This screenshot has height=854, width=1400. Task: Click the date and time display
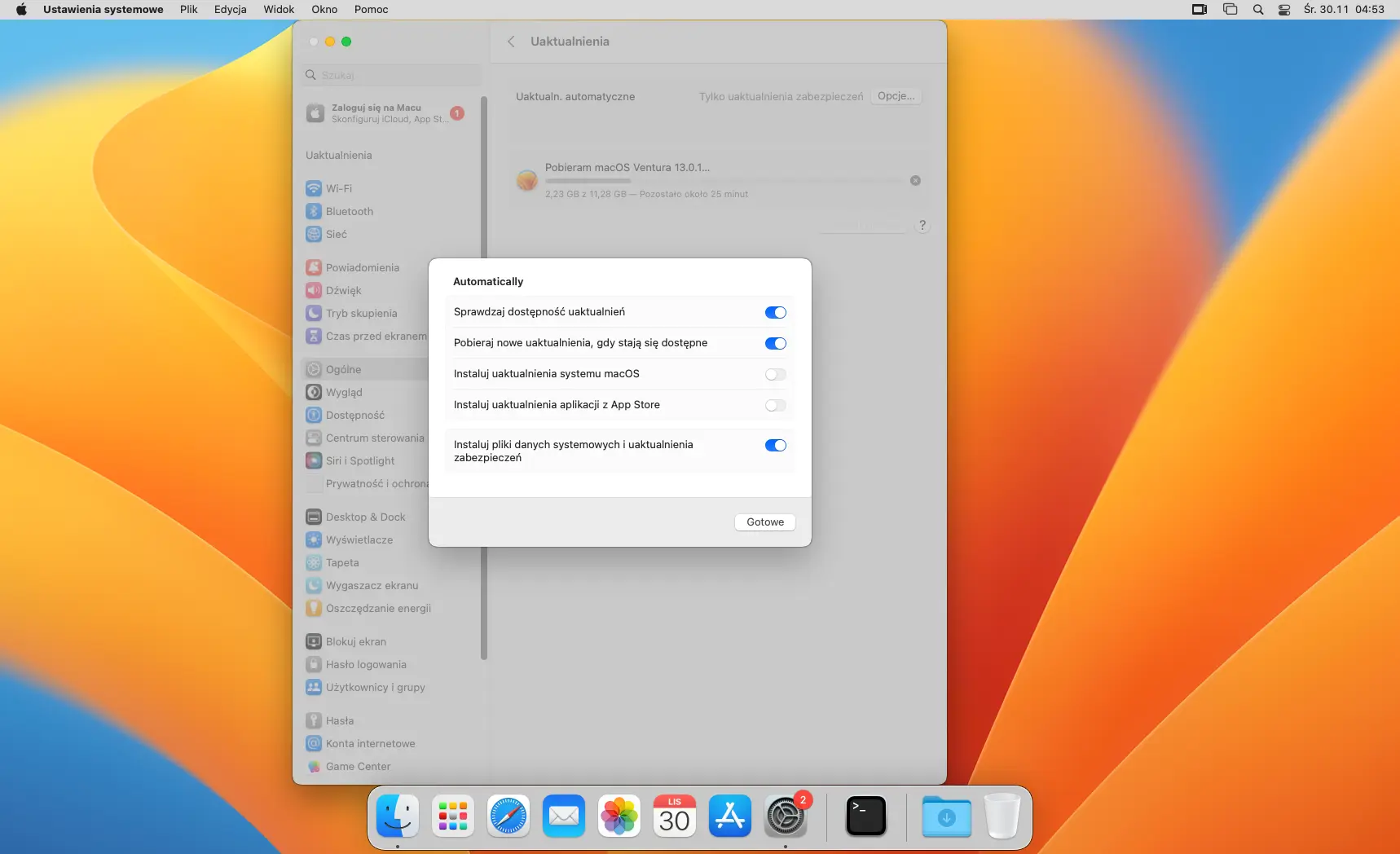[1344, 10]
